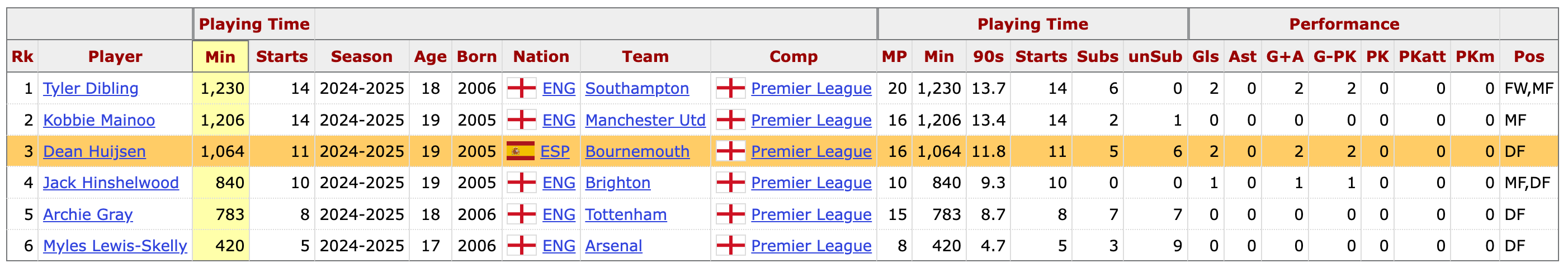The image size is (1568, 268).
Task: Click the England flag next to Tyler Dibling's nation
Action: (x=522, y=88)
